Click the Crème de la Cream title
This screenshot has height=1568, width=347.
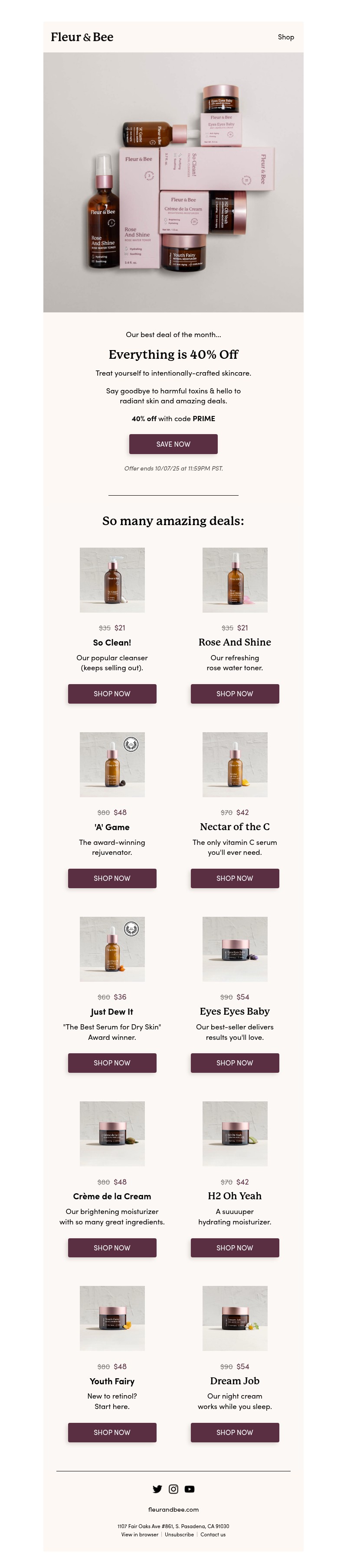[112, 1195]
